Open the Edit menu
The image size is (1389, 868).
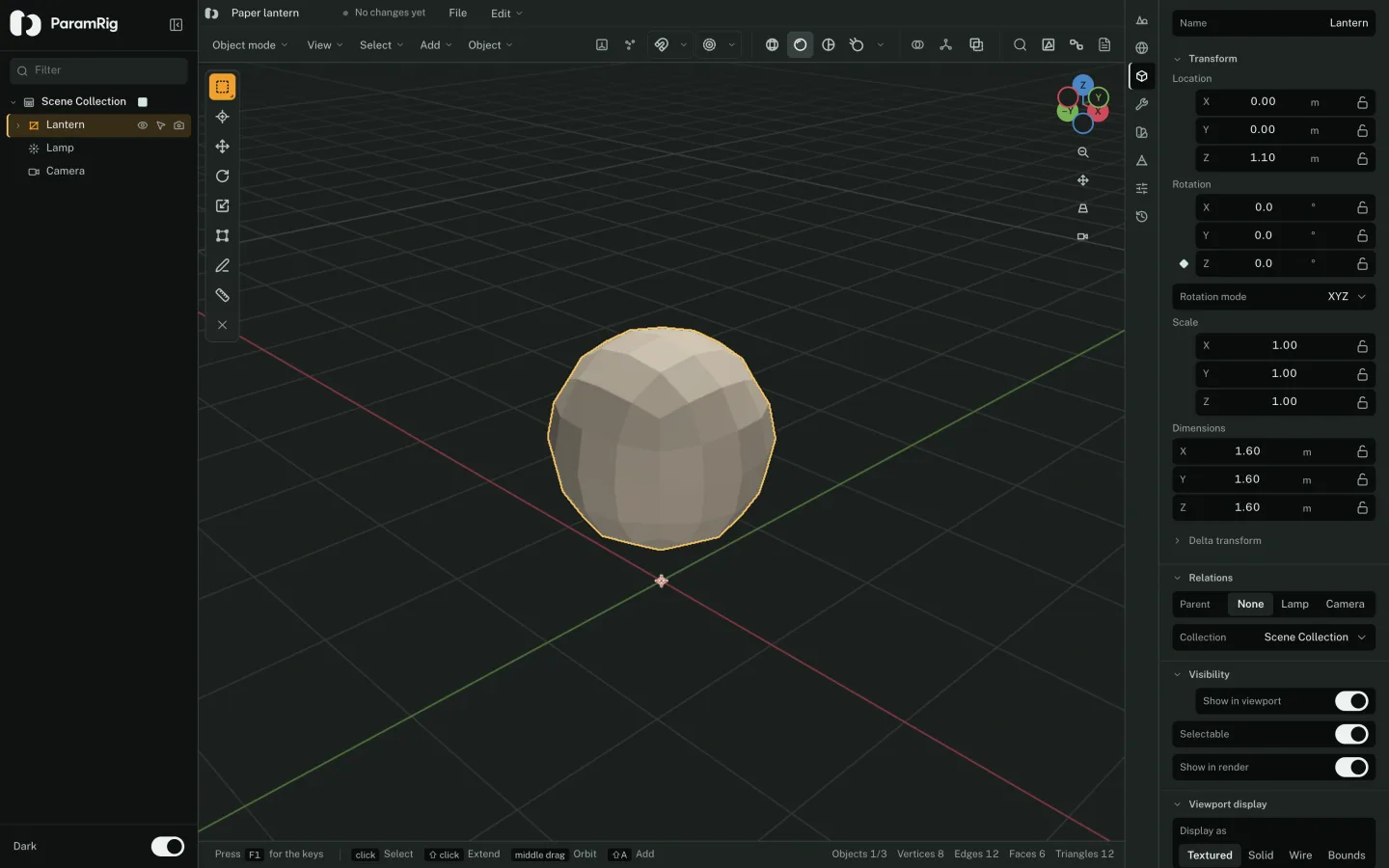[506, 14]
